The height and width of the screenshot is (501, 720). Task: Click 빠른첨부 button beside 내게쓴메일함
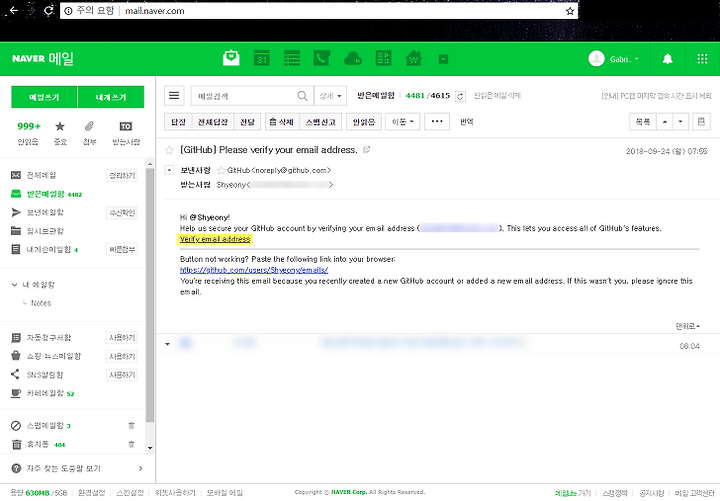(x=122, y=249)
